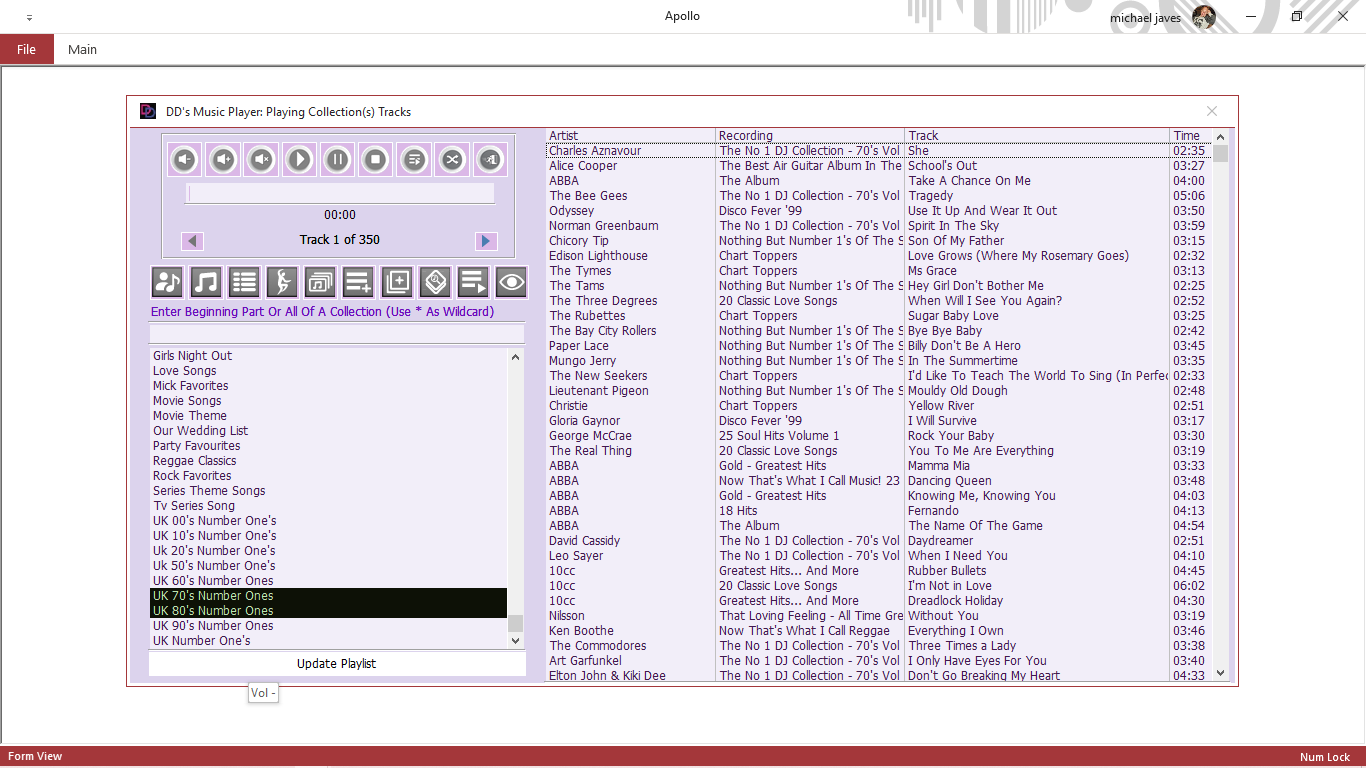Deselect UK 70's Number Ones collection
Image resolution: width=1366 pixels, height=768 pixels.
(x=328, y=596)
